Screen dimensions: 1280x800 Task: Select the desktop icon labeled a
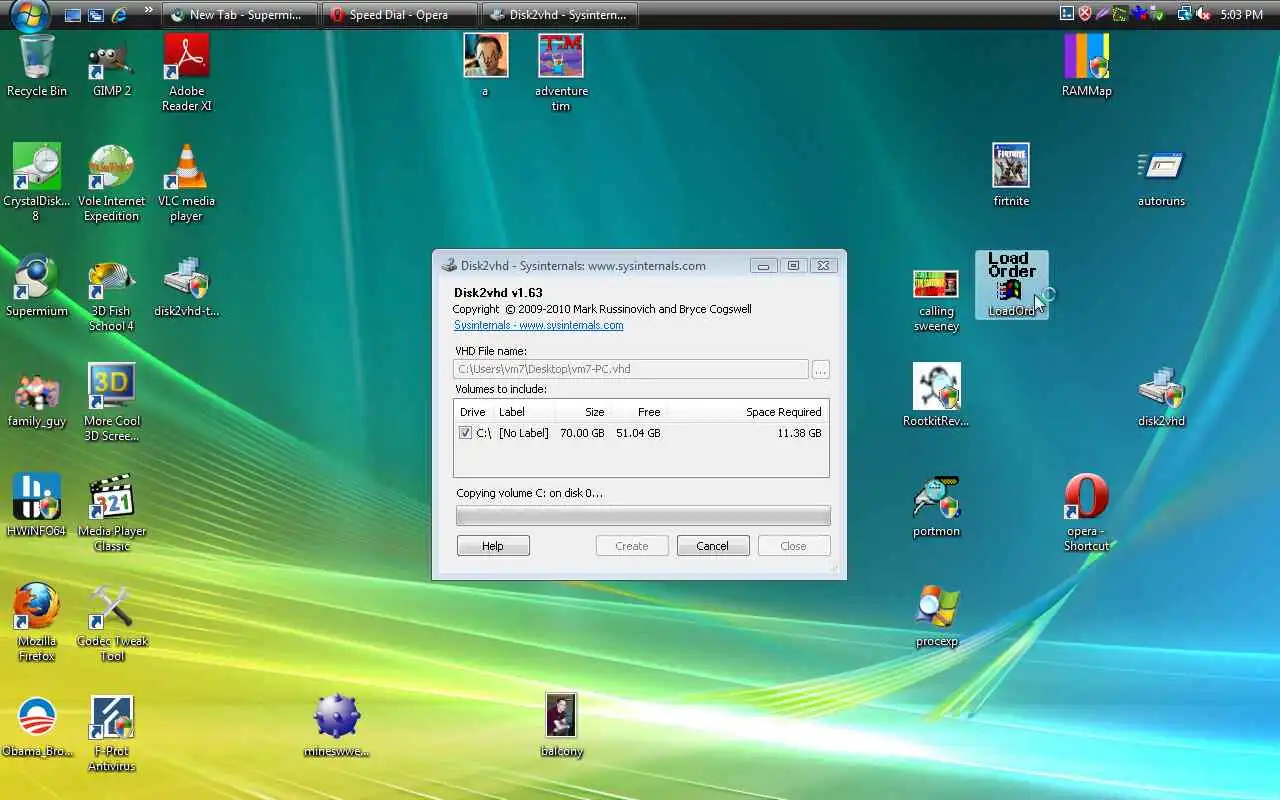click(486, 66)
